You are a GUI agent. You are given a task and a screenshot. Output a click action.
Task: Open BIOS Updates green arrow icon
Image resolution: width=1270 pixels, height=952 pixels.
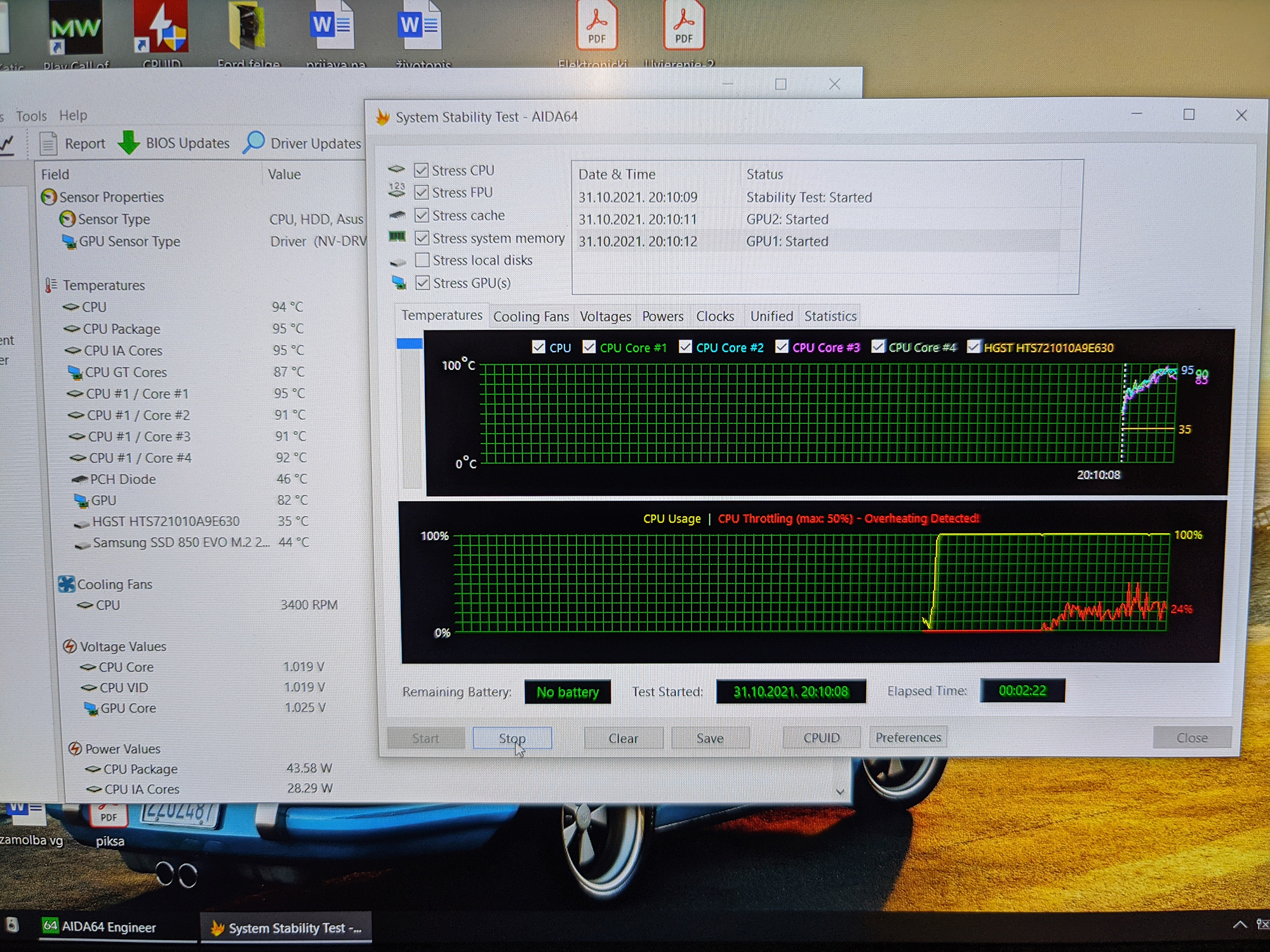click(x=129, y=143)
